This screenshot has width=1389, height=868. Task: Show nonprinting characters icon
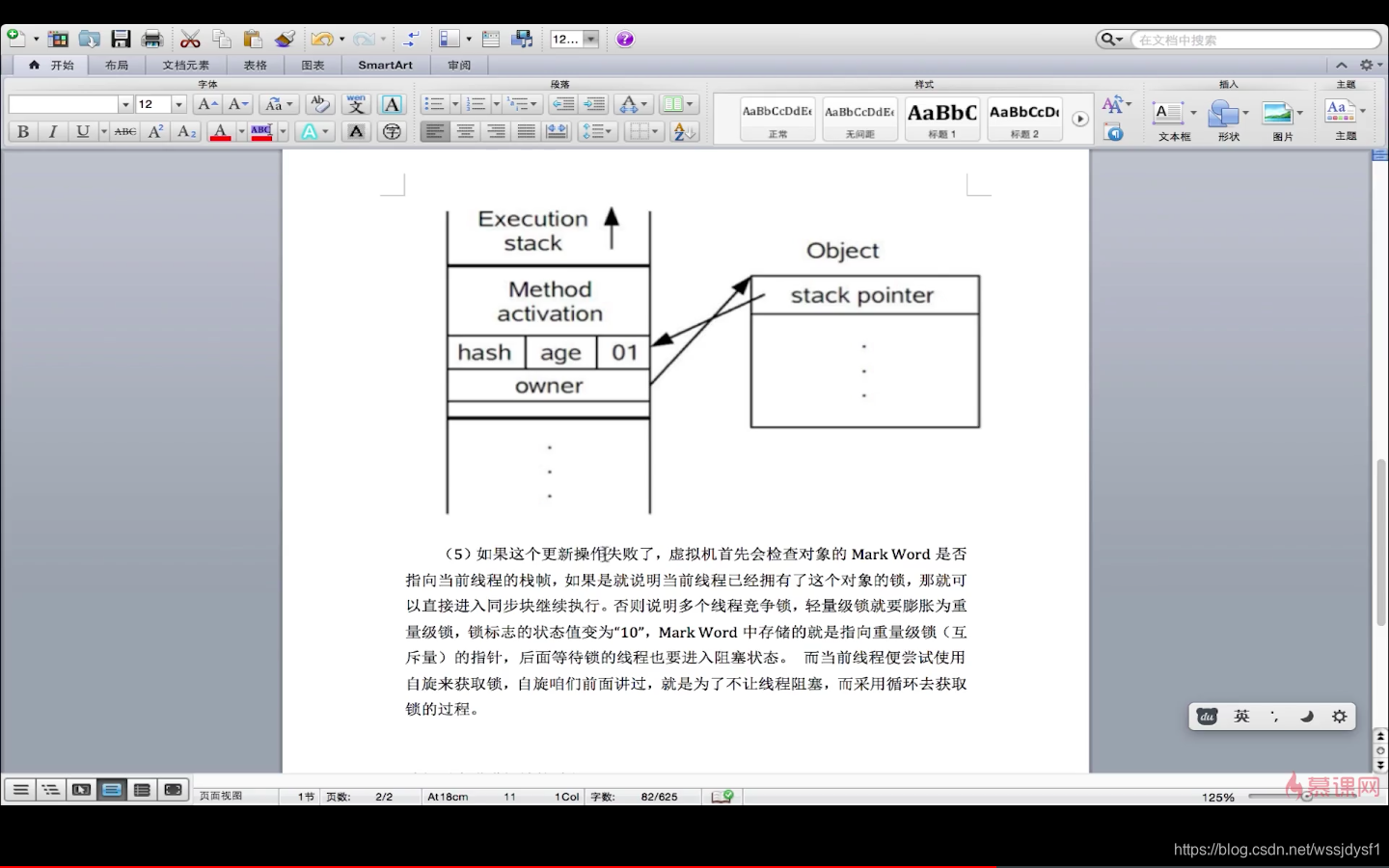coord(411,39)
